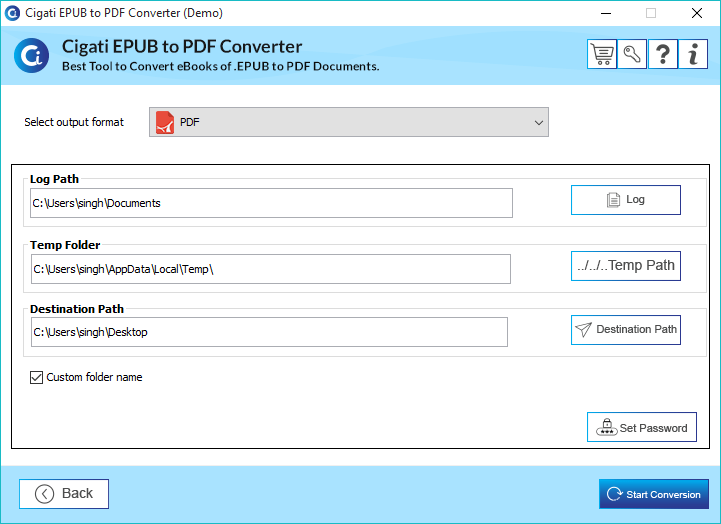Click the red PDF format icon

pos(165,122)
